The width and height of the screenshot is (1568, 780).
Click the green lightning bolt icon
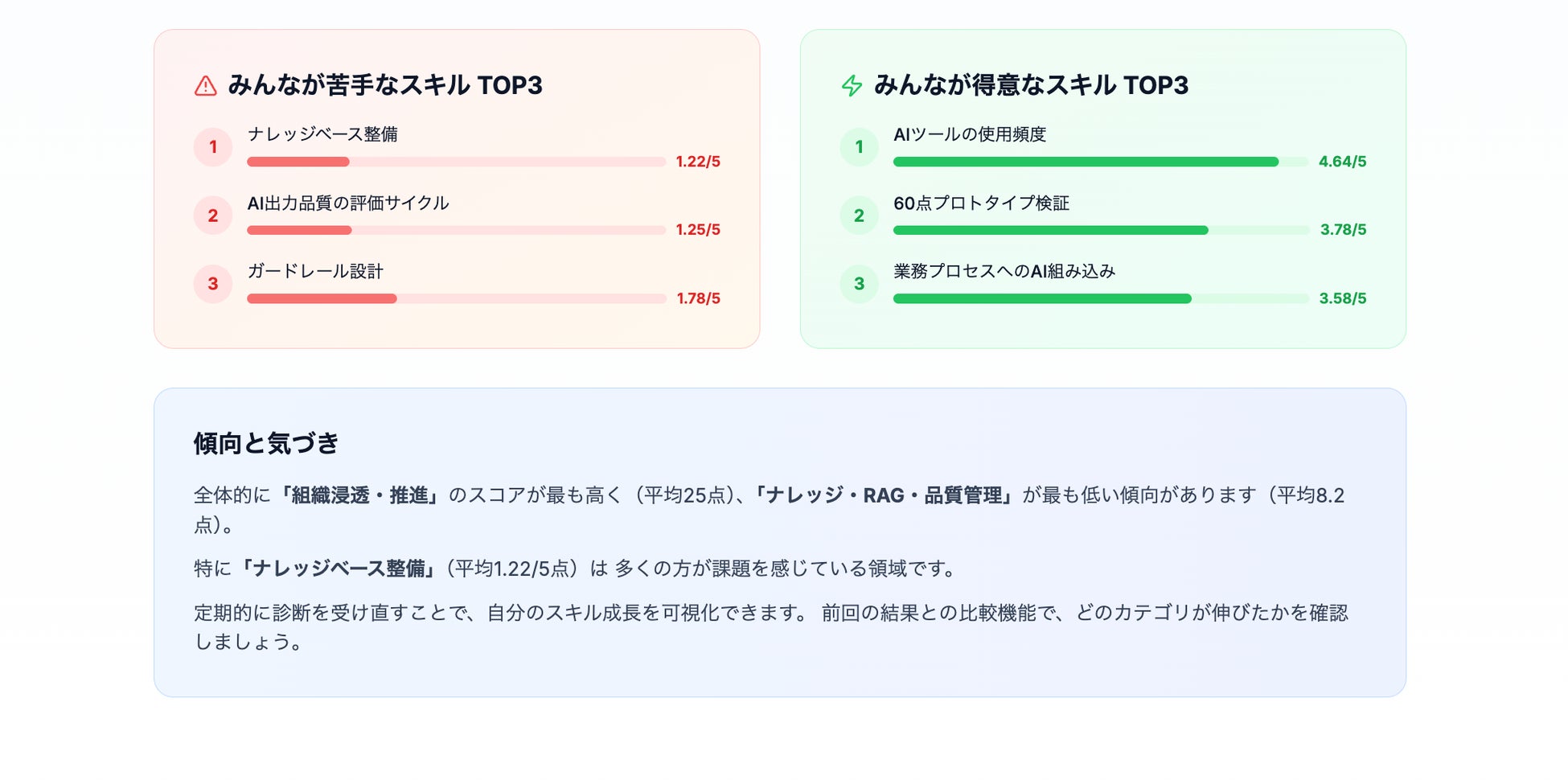pos(852,86)
